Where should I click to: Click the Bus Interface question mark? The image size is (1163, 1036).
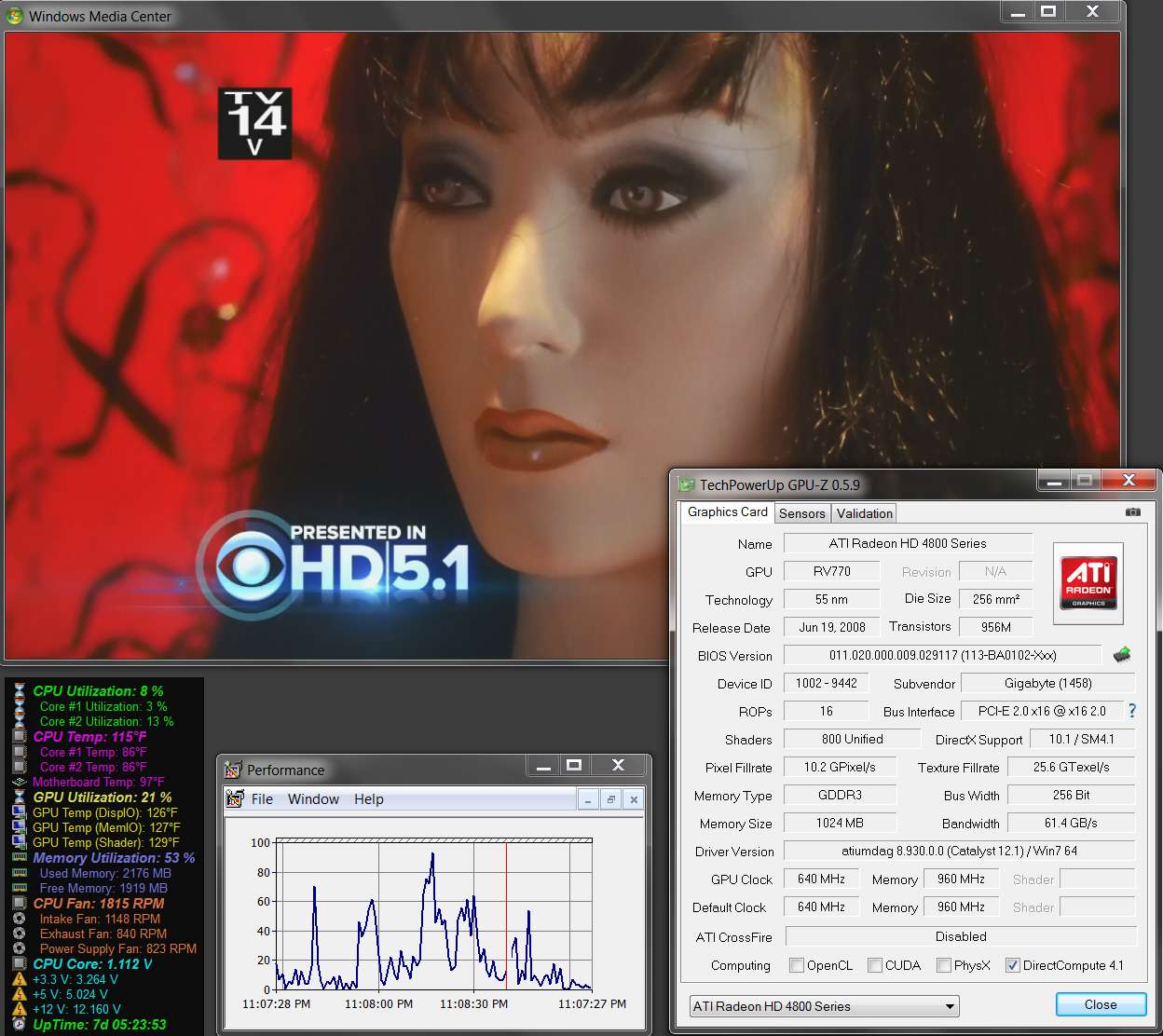click(1132, 711)
